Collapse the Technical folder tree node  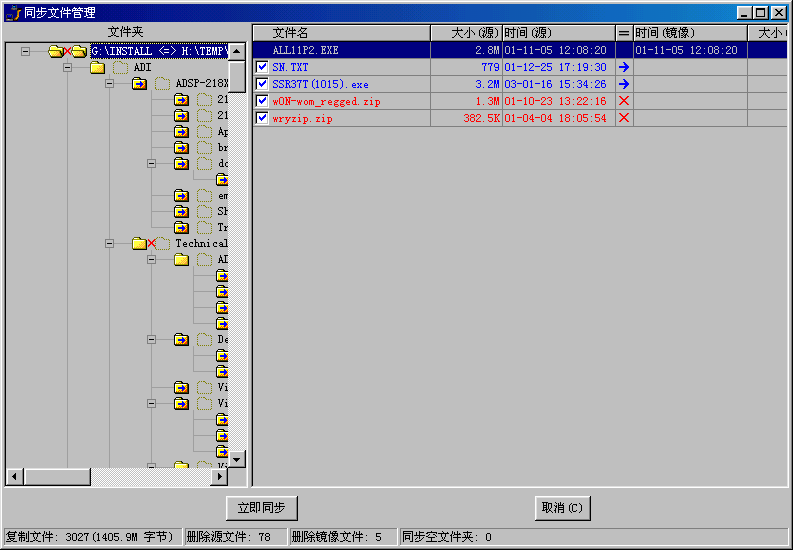click(x=109, y=243)
